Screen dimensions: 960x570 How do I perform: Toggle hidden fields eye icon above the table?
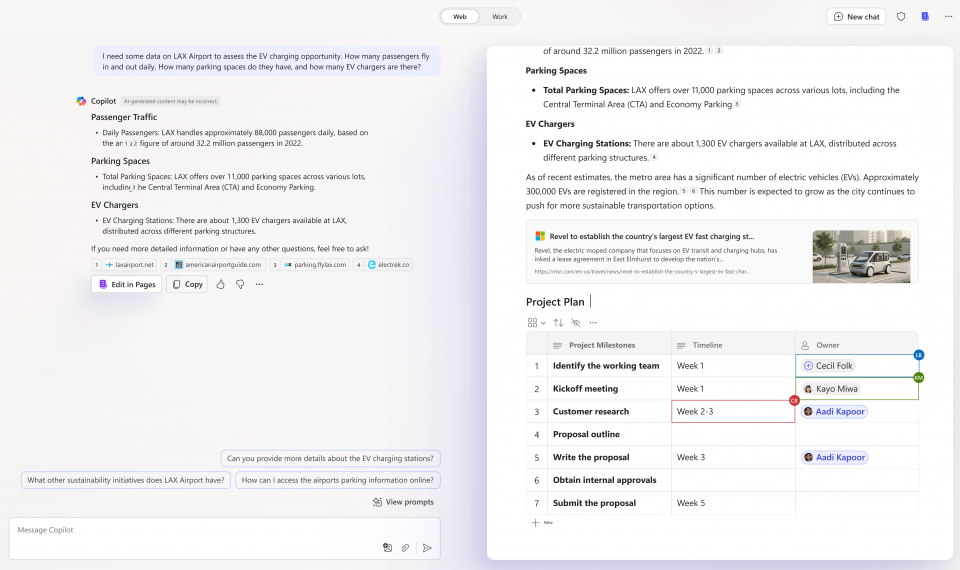[575, 323]
